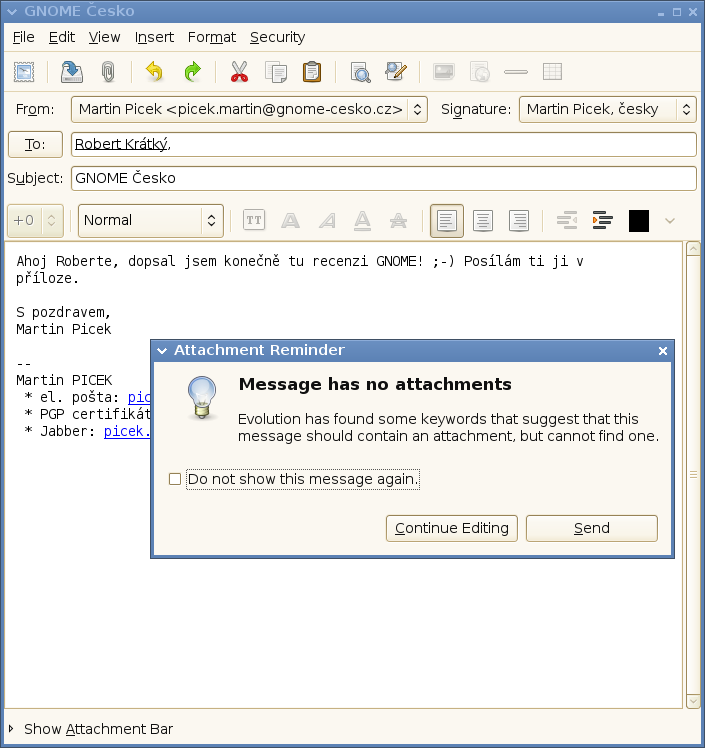This screenshot has width=705, height=748.
Task: Close the Attachment Reminder dialog
Action: tap(663, 351)
